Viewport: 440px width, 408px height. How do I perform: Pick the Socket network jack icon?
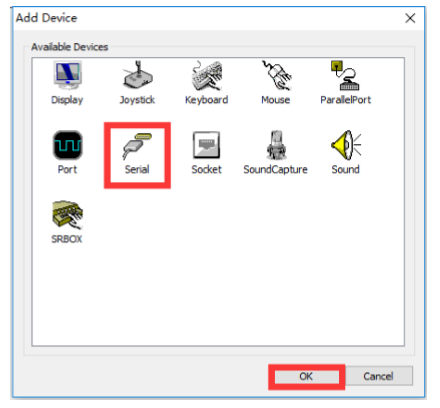point(207,145)
